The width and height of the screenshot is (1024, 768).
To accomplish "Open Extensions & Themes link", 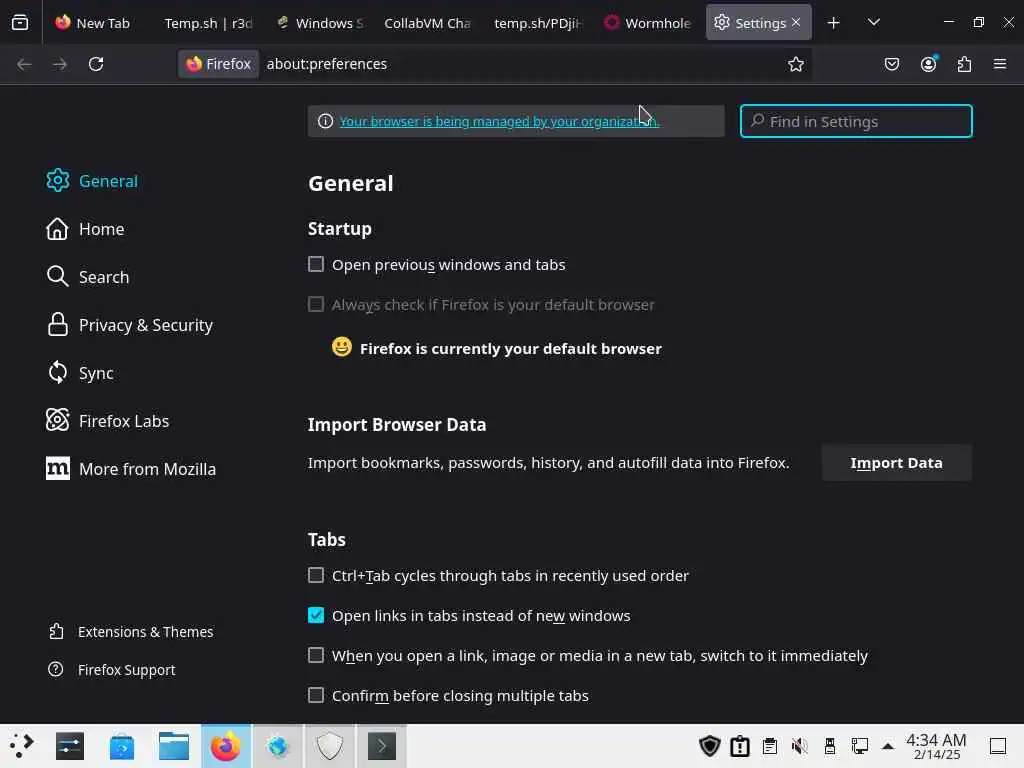I will pos(131,632).
